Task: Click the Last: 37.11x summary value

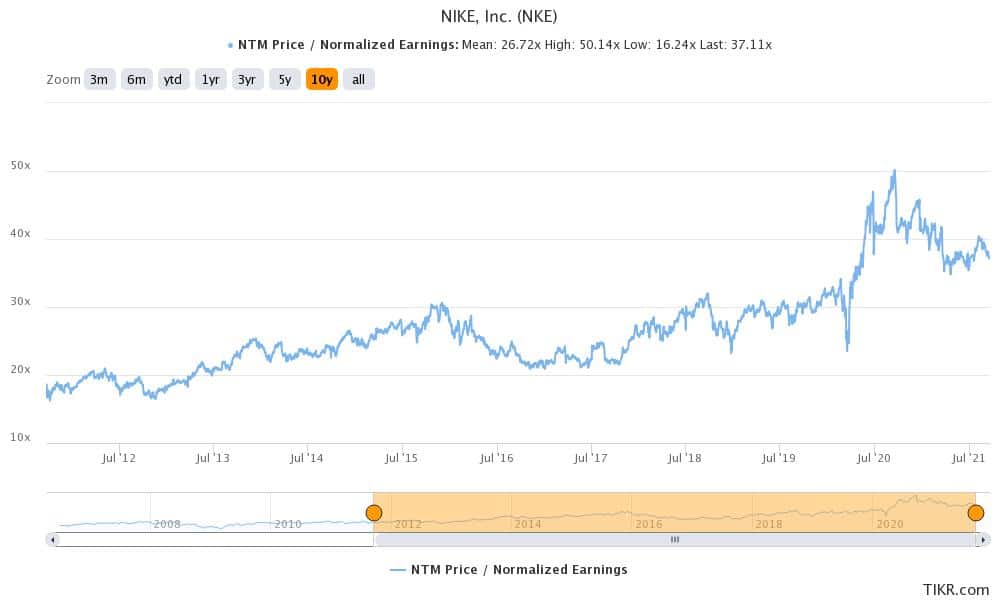Action: (x=736, y=45)
